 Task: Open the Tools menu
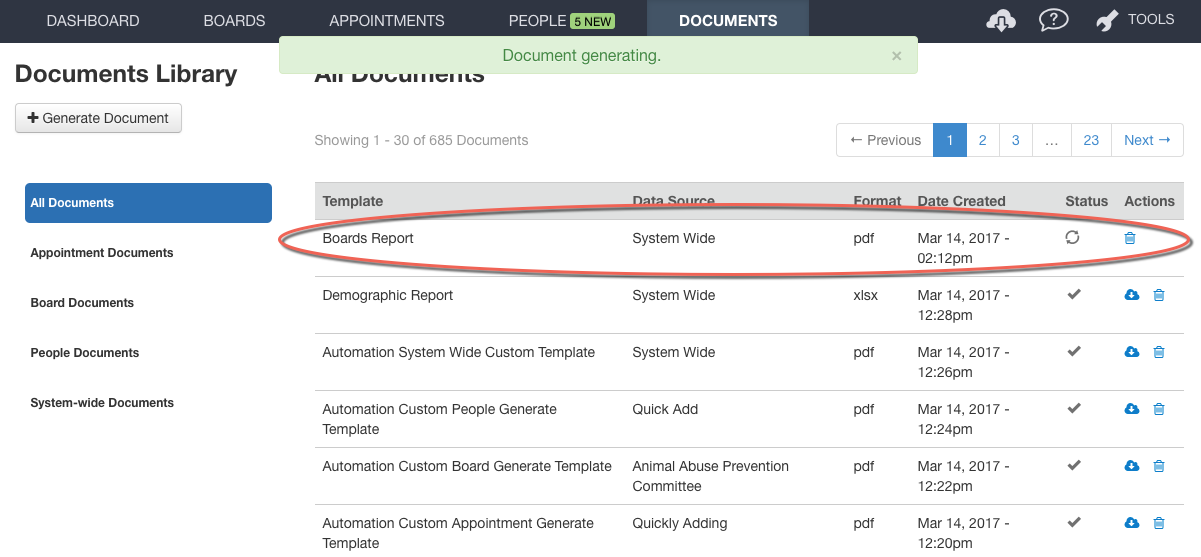[1135, 20]
